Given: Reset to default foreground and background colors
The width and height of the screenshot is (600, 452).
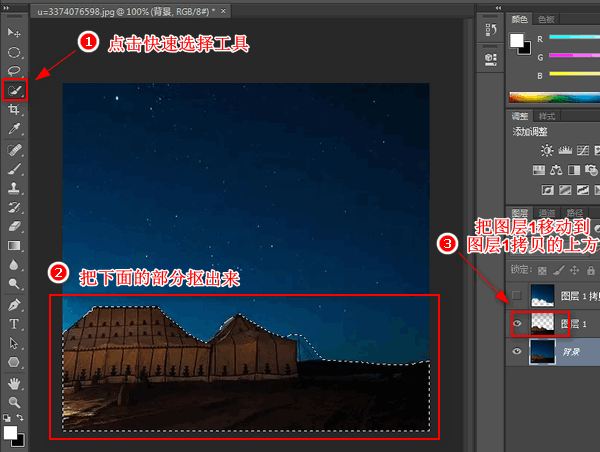Looking at the screenshot, I should point(7,418).
